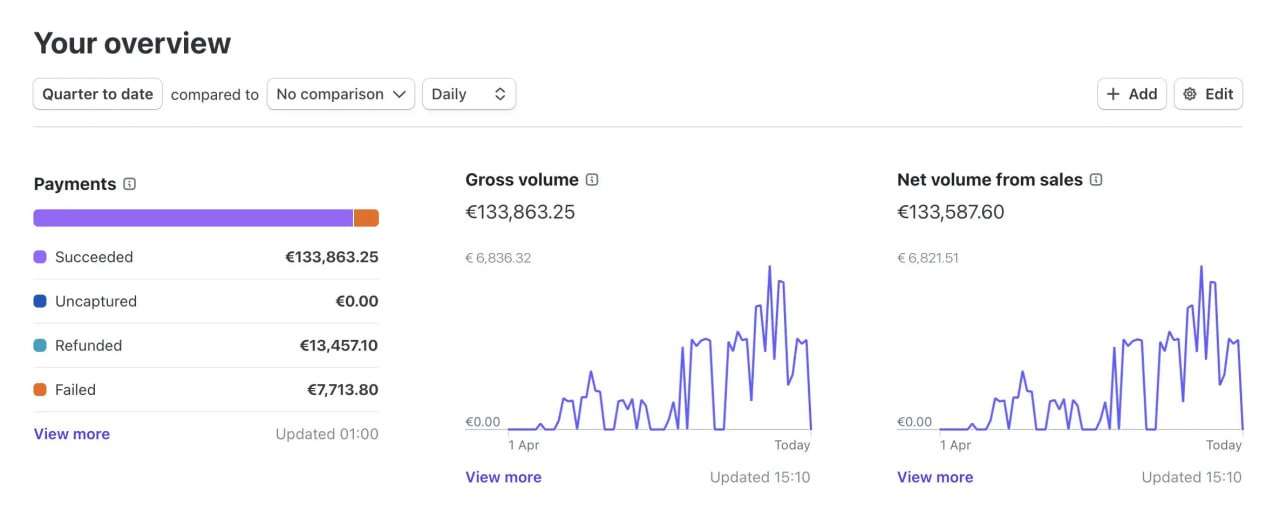
Task: Click the plus icon in Add button
Action: click(1113, 94)
